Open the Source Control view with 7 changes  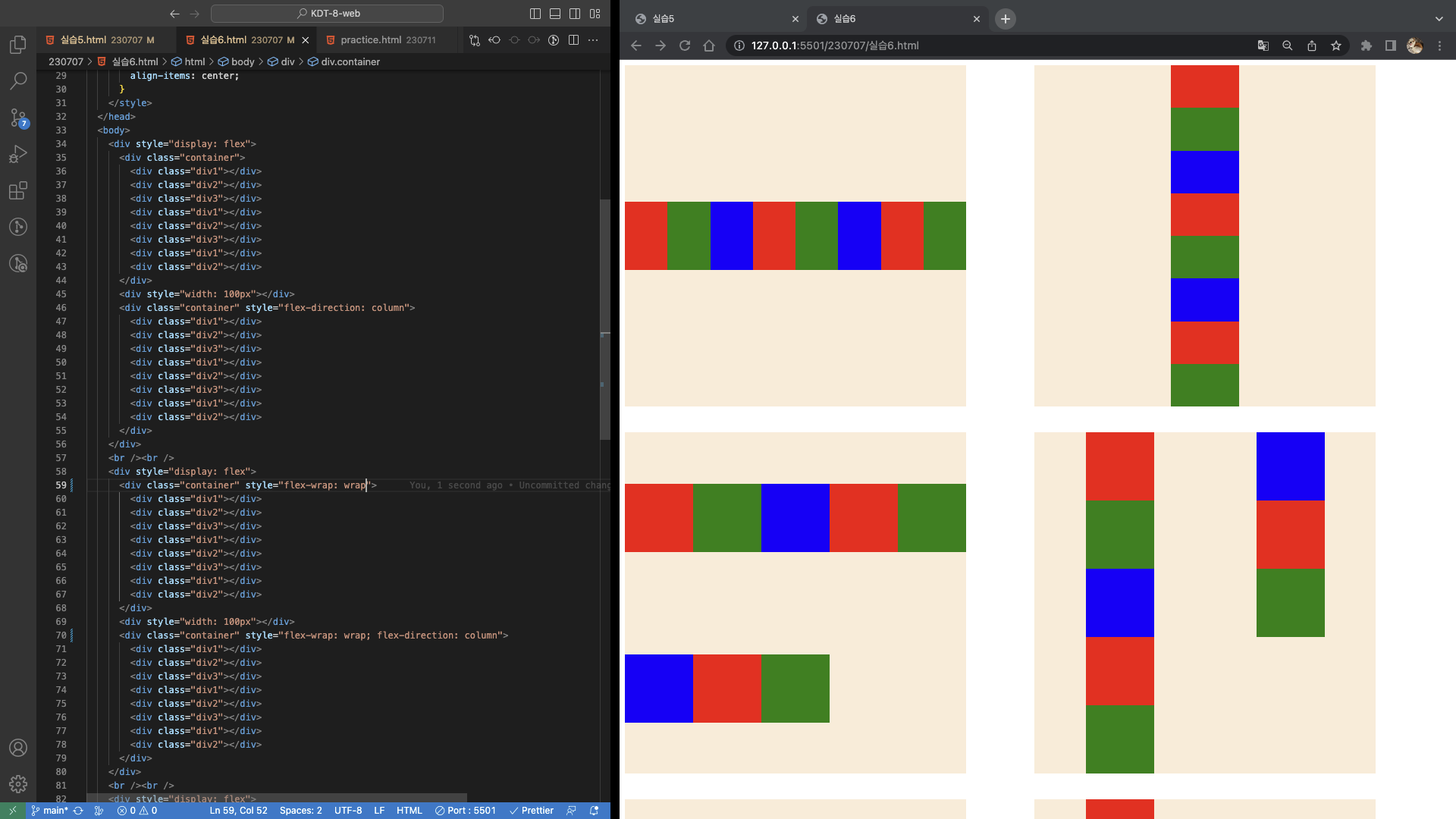click(x=18, y=117)
